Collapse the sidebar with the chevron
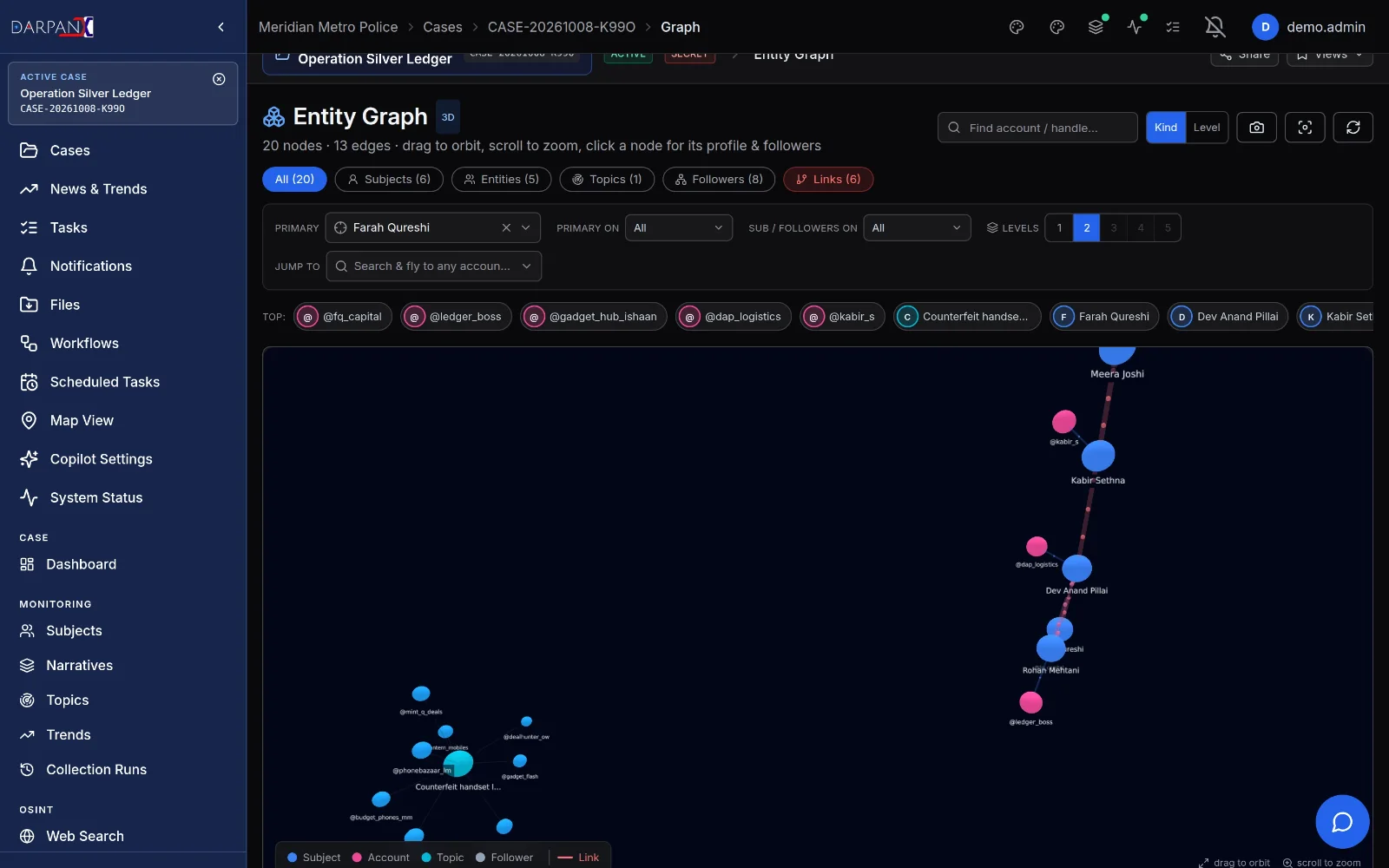Image resolution: width=1389 pixels, height=868 pixels. click(221, 27)
